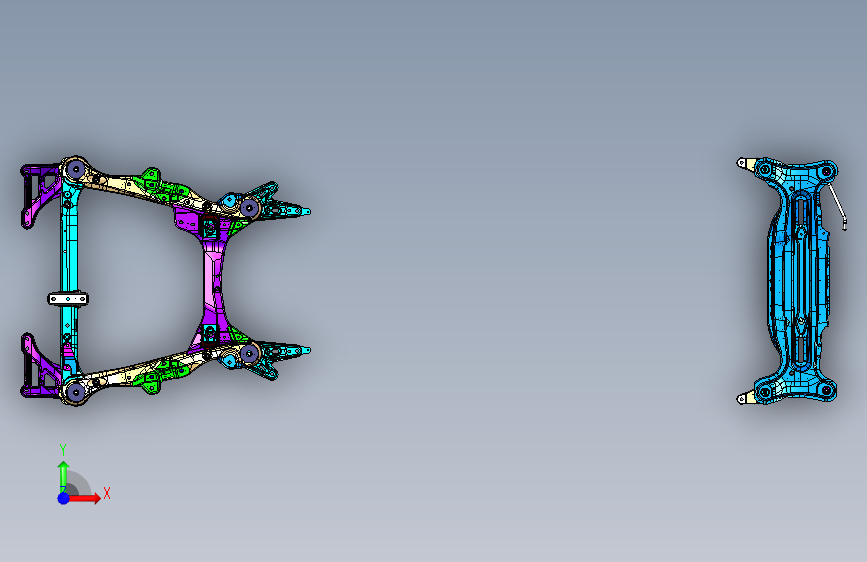
Task: Select the thin gray rod beside the blue crossmember
Action: pyautogui.click(x=837, y=206)
